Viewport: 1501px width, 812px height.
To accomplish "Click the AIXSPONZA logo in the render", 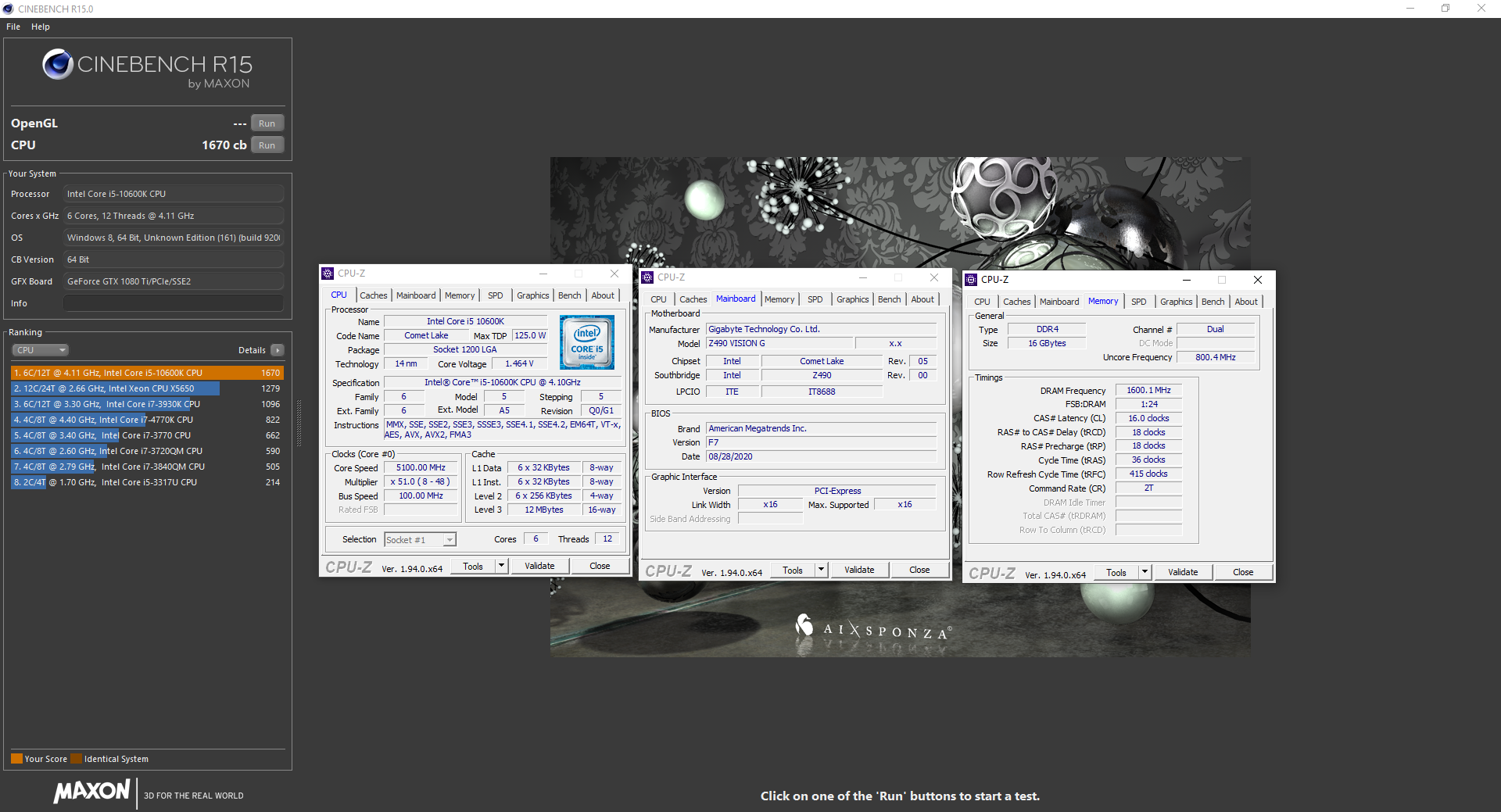I will click(873, 628).
